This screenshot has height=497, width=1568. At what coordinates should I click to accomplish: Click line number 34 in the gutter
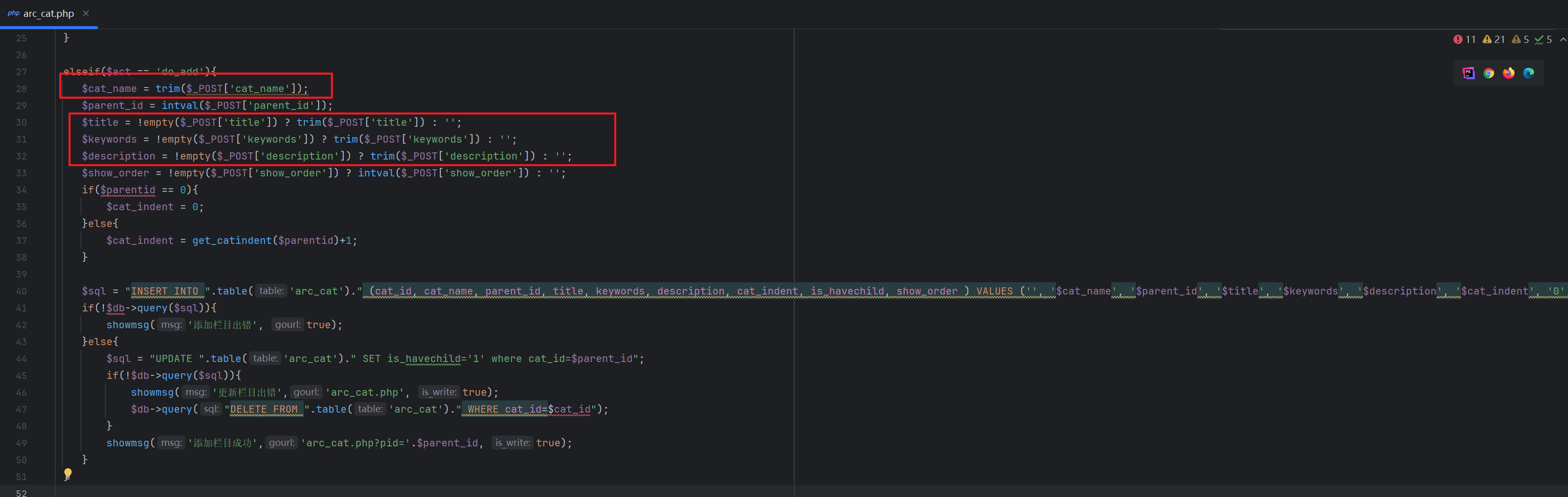pyautogui.click(x=21, y=190)
